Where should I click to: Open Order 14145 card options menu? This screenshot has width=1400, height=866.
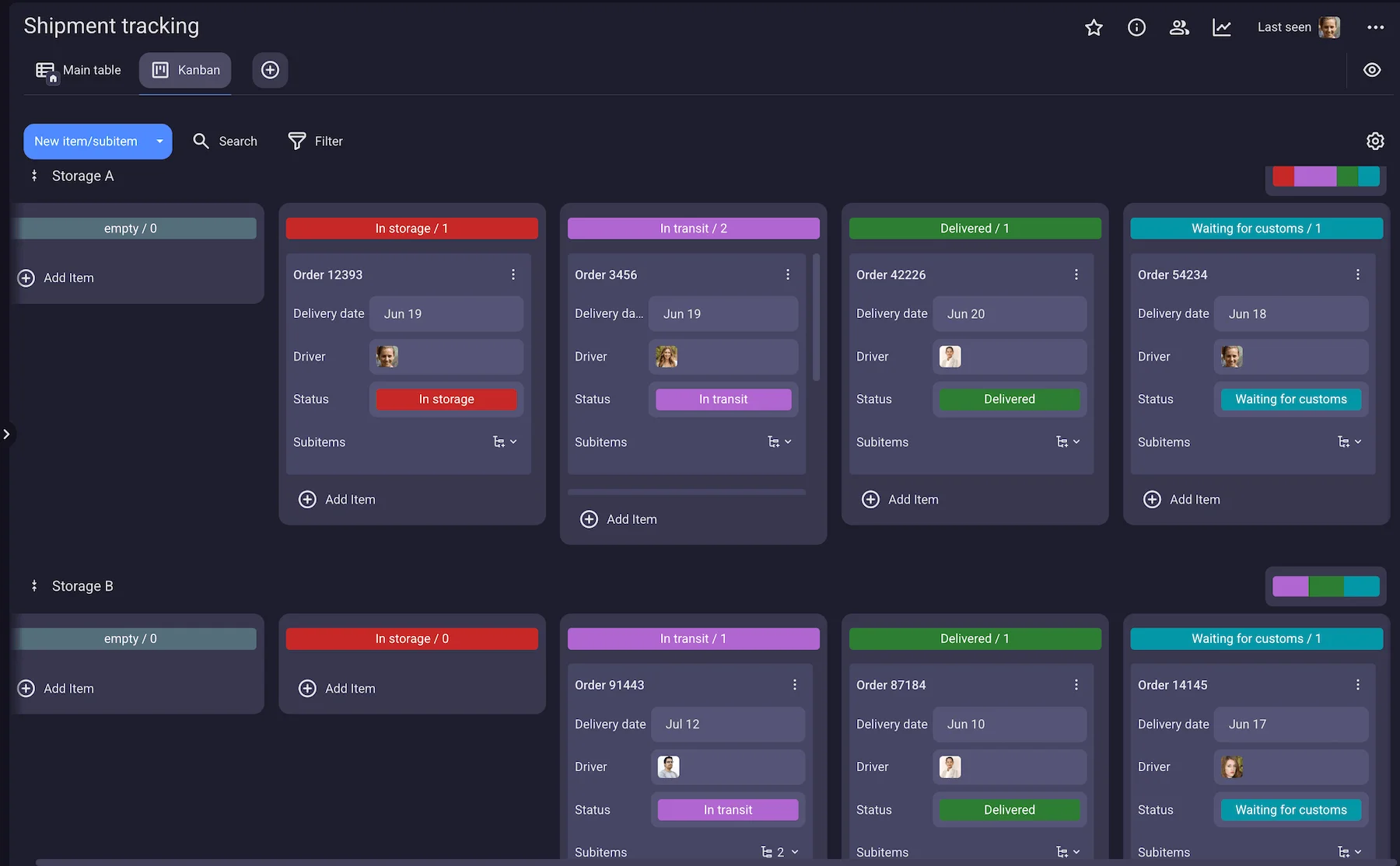(x=1358, y=685)
